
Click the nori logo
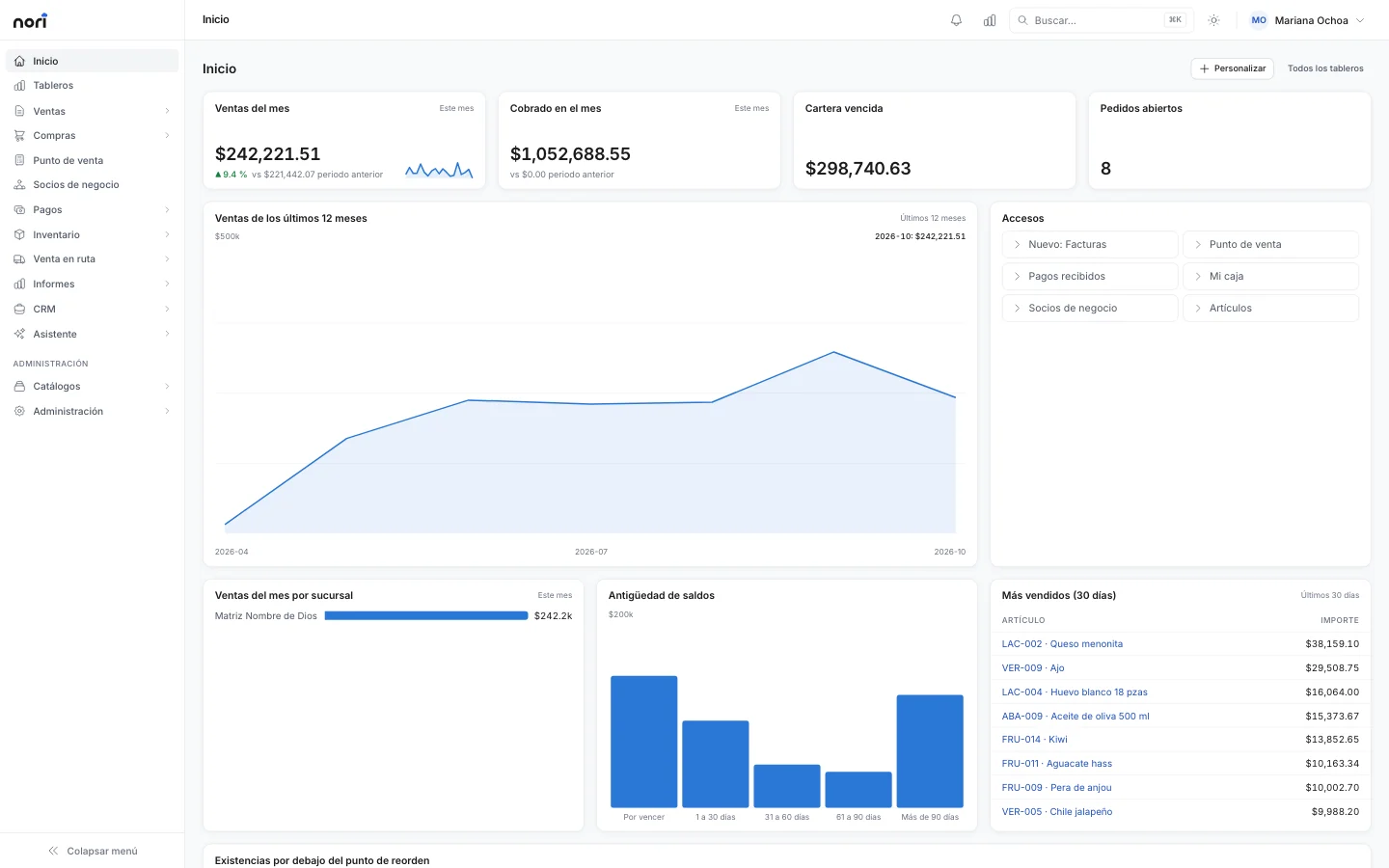click(30, 20)
